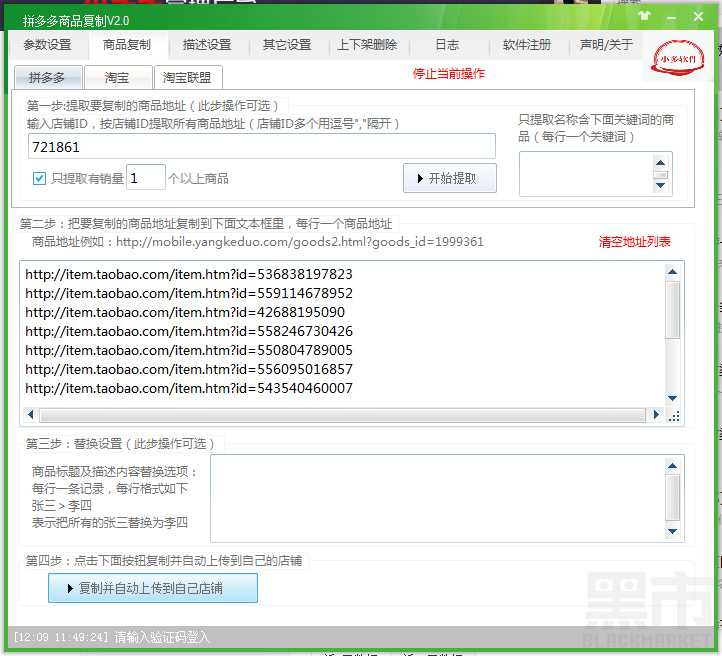Open the 参数设置 tab
Viewport: 722px width, 656px height.
click(x=47, y=45)
